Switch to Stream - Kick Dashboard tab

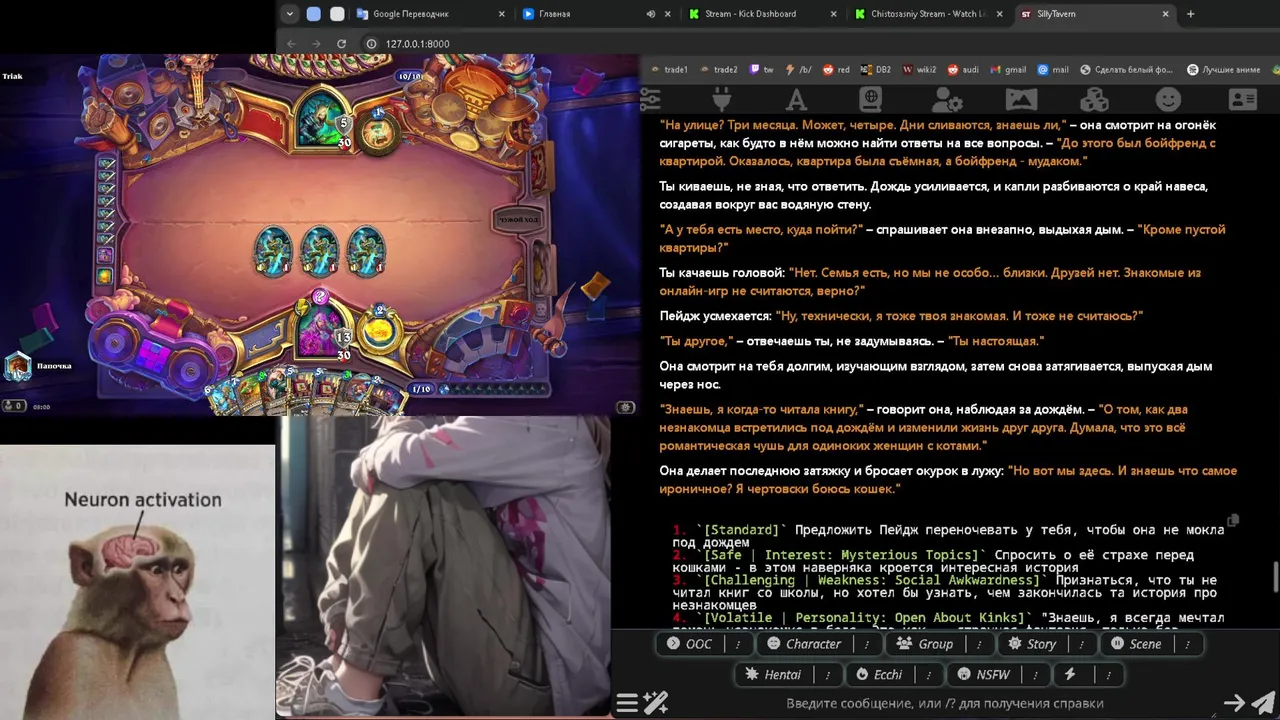coord(764,14)
